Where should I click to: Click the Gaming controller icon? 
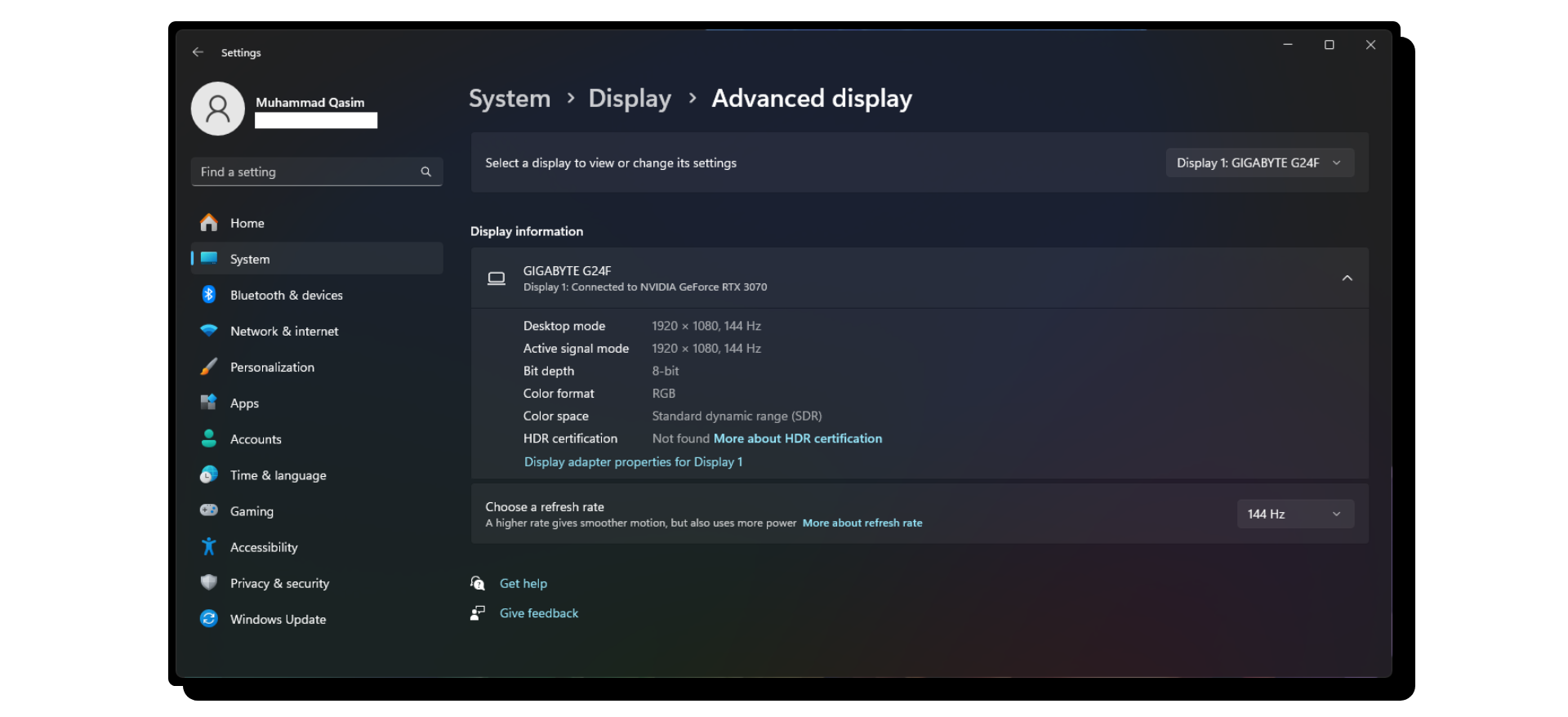pyautogui.click(x=209, y=510)
